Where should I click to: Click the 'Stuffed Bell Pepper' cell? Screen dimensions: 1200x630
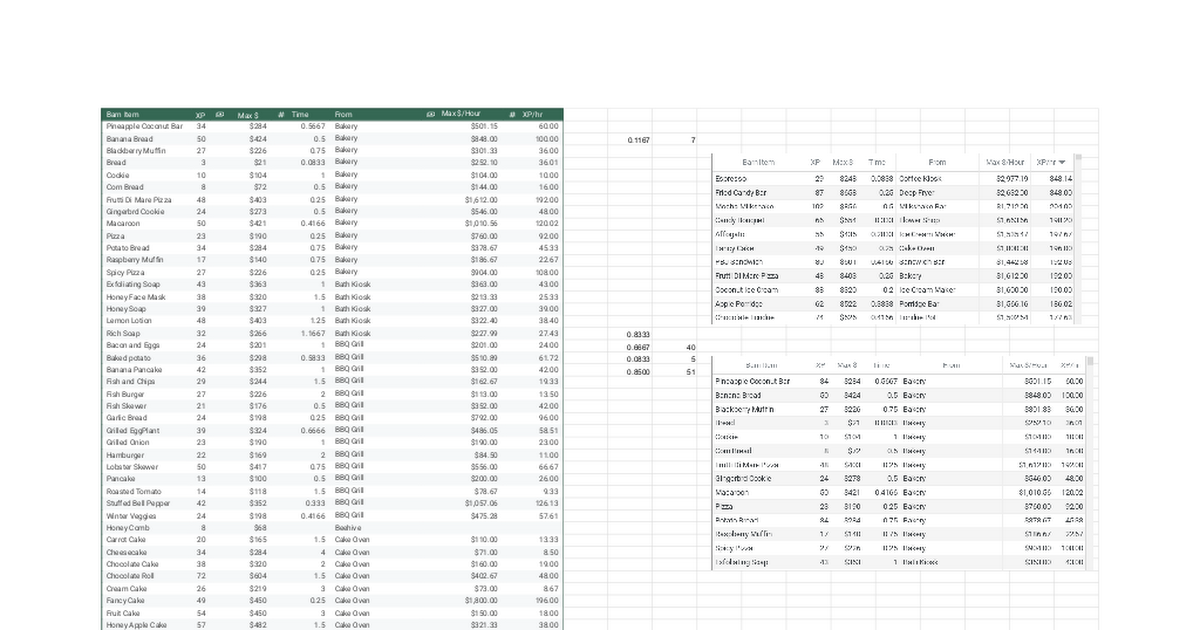(x=137, y=503)
